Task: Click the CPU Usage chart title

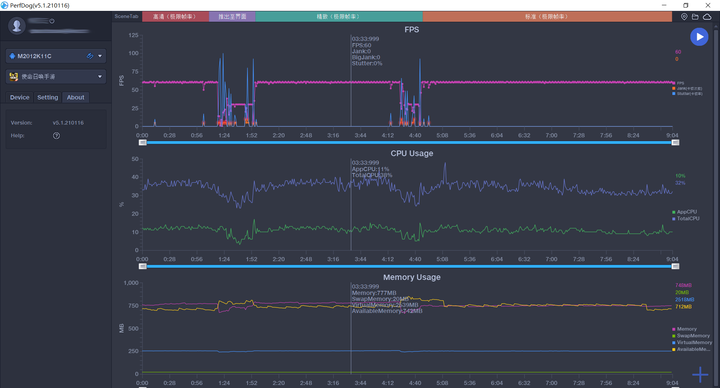Action: (x=411, y=153)
